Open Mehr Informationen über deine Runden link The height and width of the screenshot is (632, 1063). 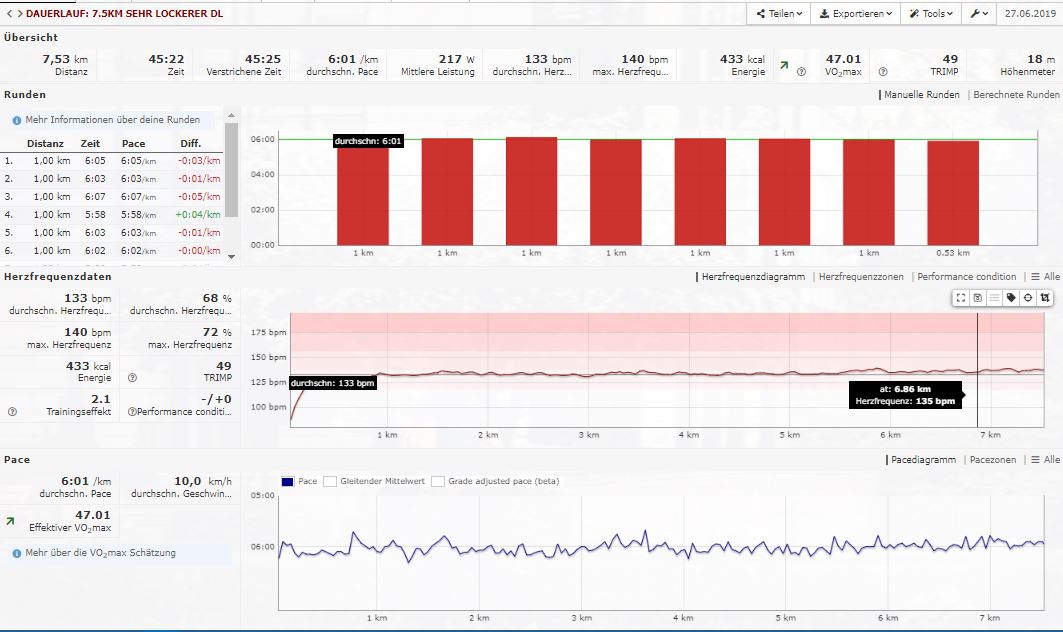click(x=105, y=120)
